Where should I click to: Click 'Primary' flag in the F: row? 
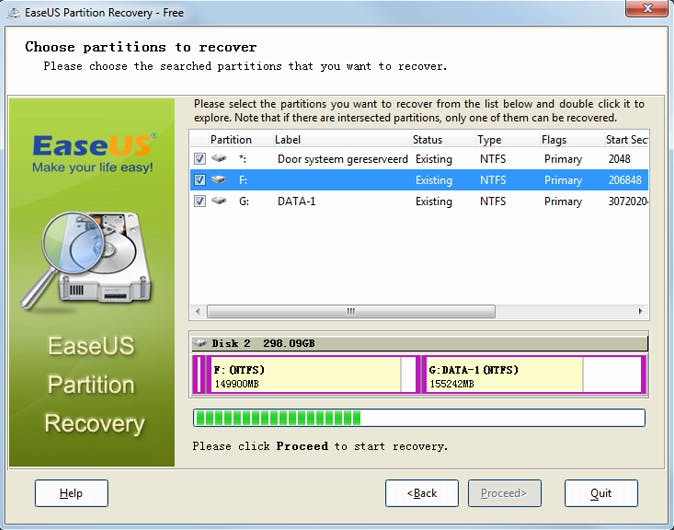click(x=563, y=181)
